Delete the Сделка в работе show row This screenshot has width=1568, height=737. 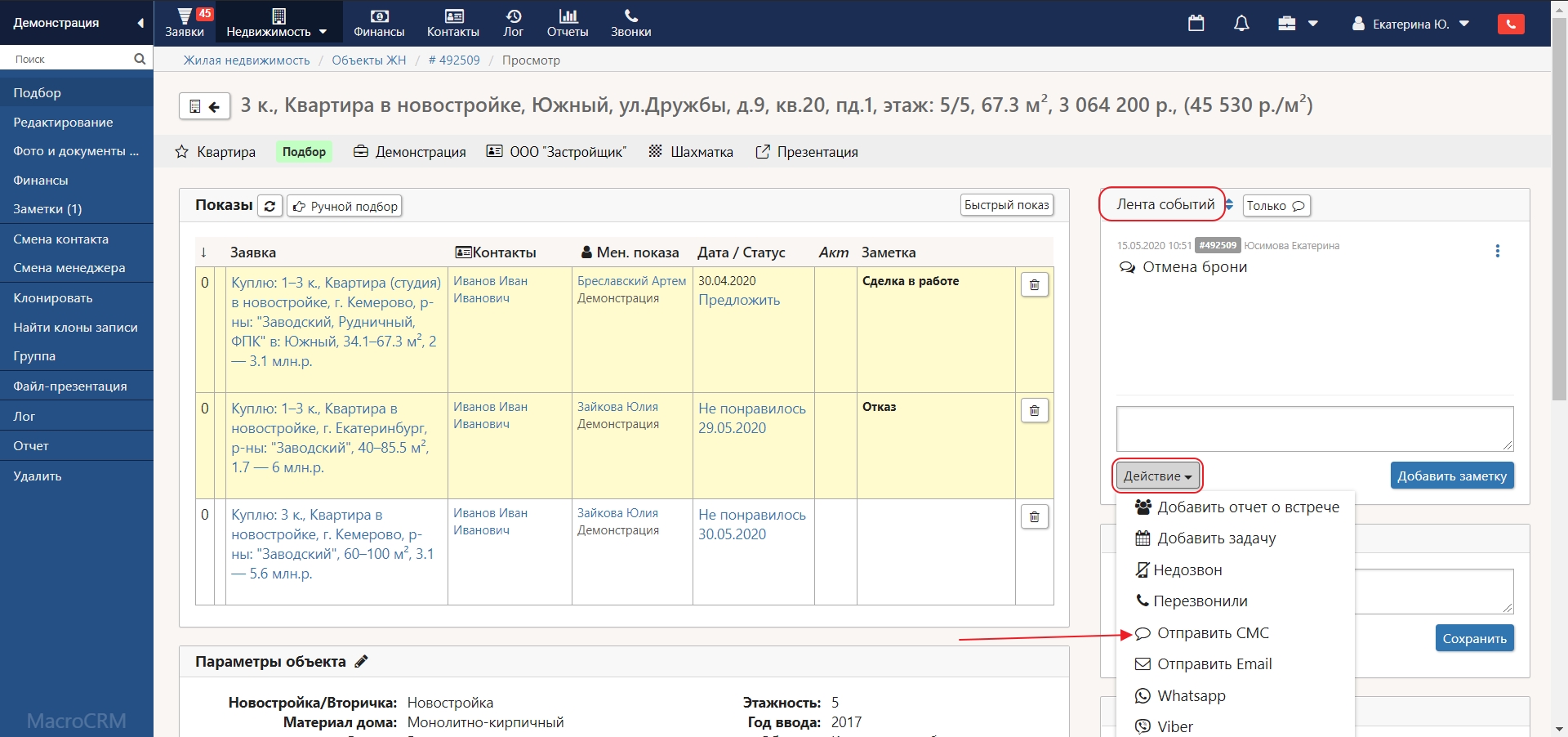1035,284
